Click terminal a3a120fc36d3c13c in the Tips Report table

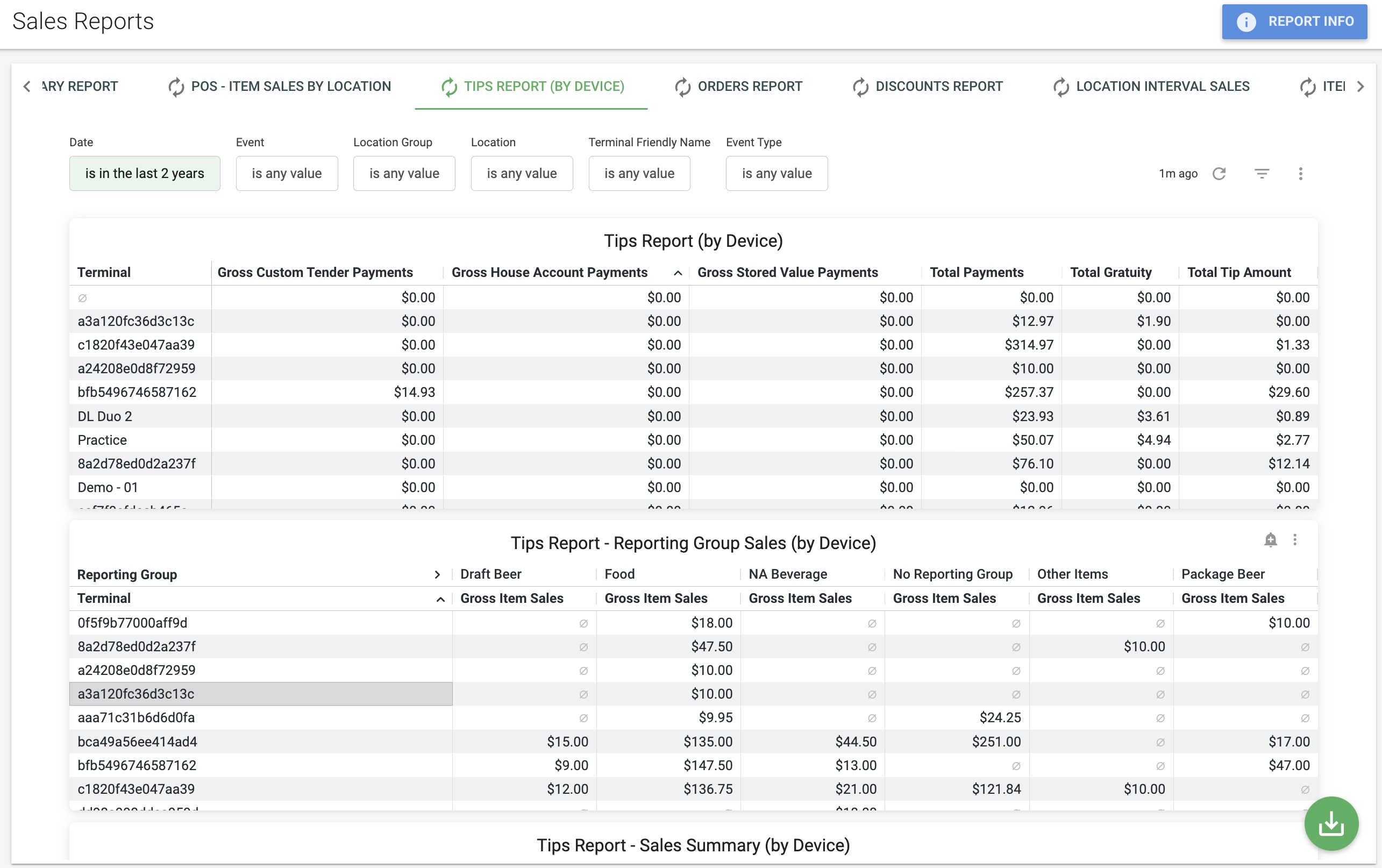(136, 321)
